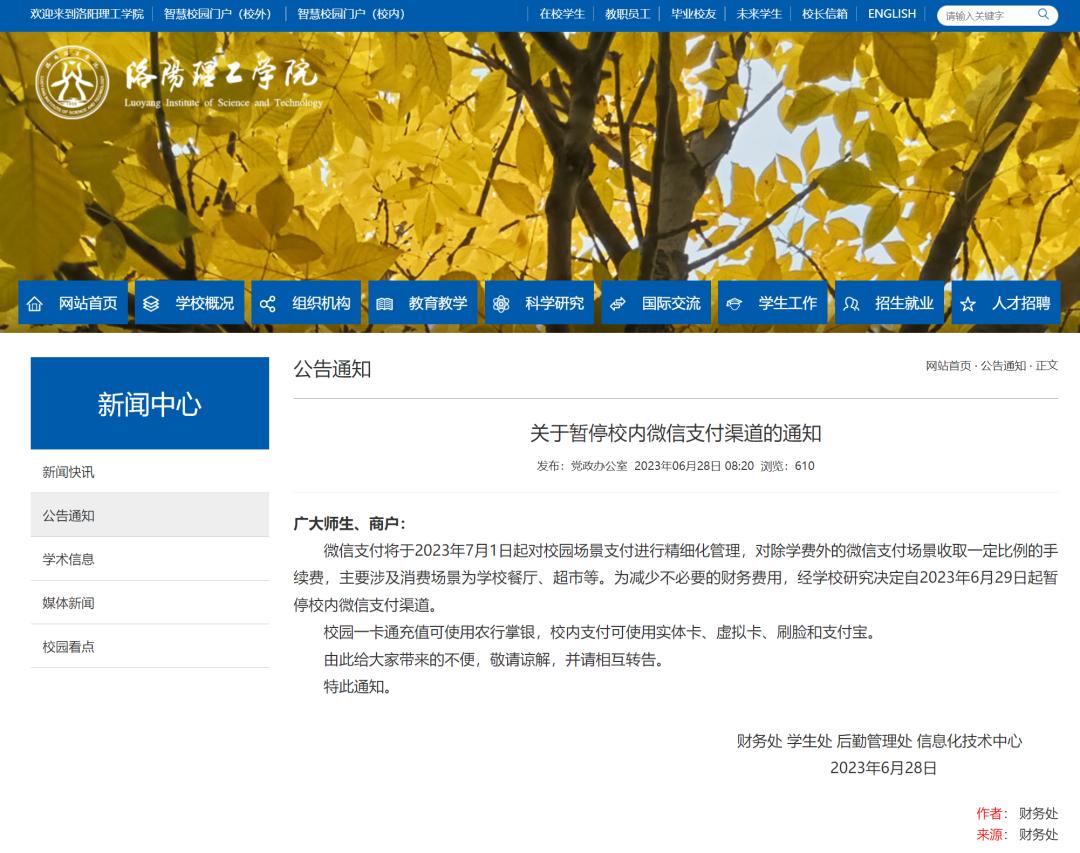Click the ENGLISH language link
The image size is (1080, 853).
coord(890,14)
